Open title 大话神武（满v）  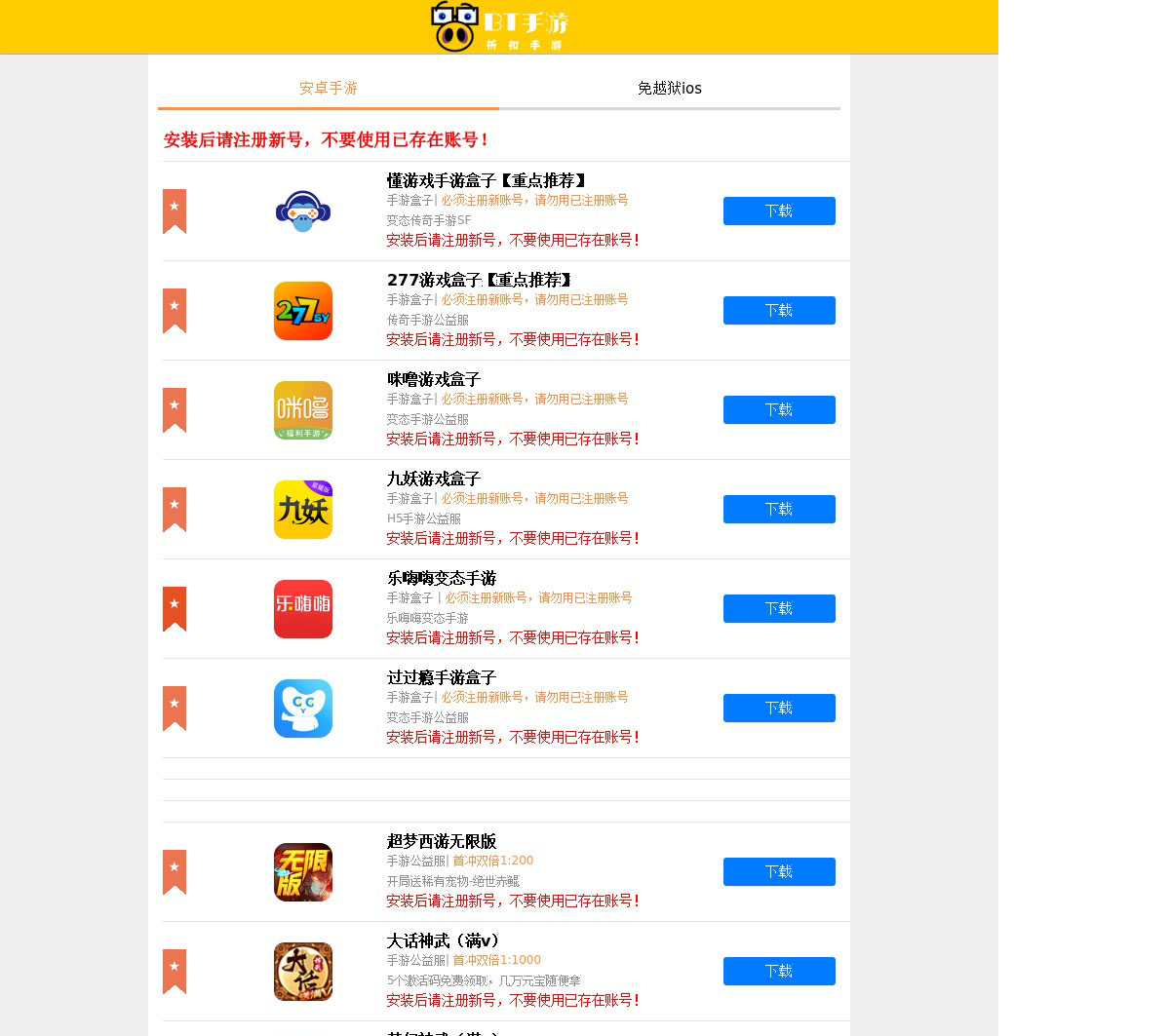coord(446,940)
